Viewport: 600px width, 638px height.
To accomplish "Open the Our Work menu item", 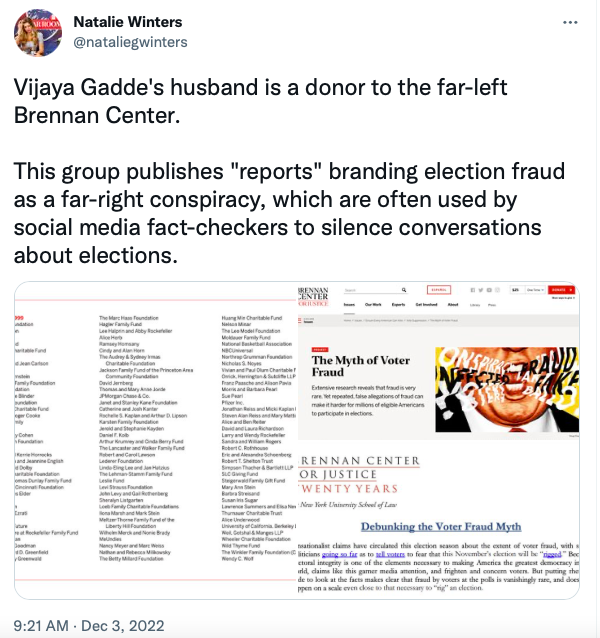I will click(374, 304).
